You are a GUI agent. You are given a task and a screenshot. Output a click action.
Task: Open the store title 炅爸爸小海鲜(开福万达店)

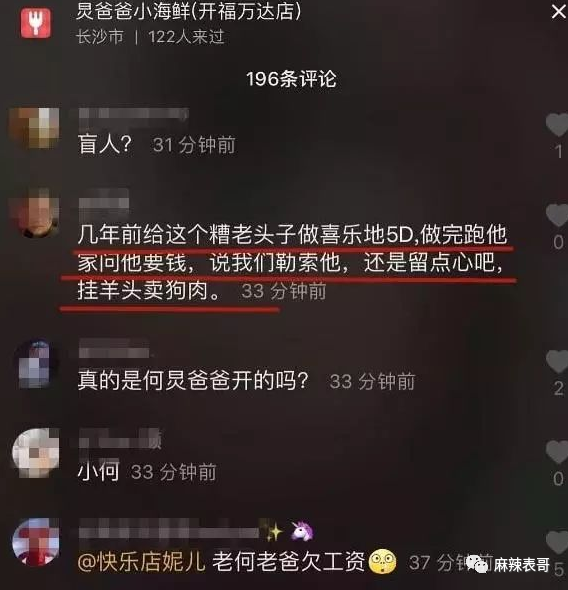click(188, 11)
